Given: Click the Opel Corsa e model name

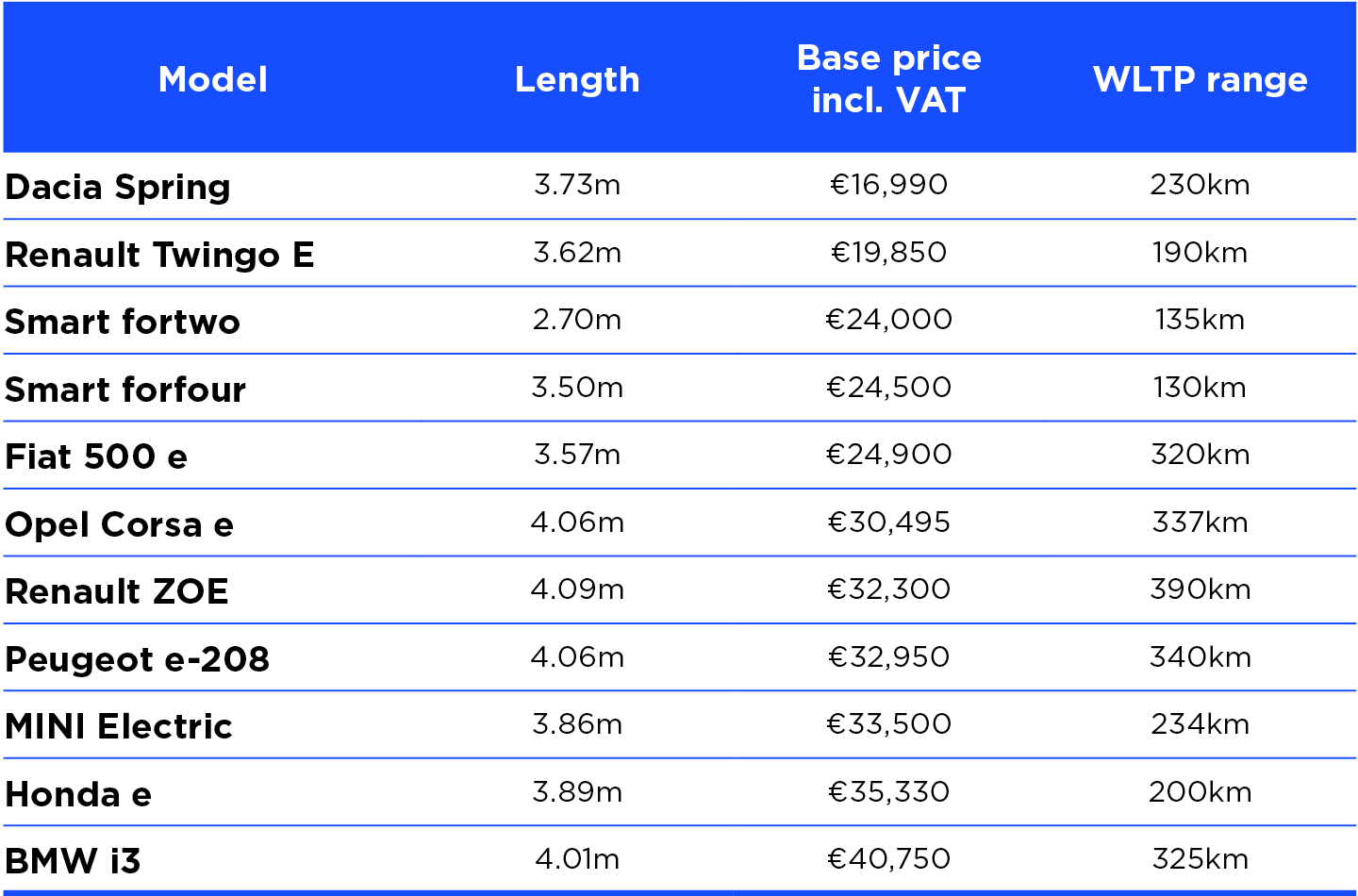Looking at the screenshot, I should [x=119, y=524].
